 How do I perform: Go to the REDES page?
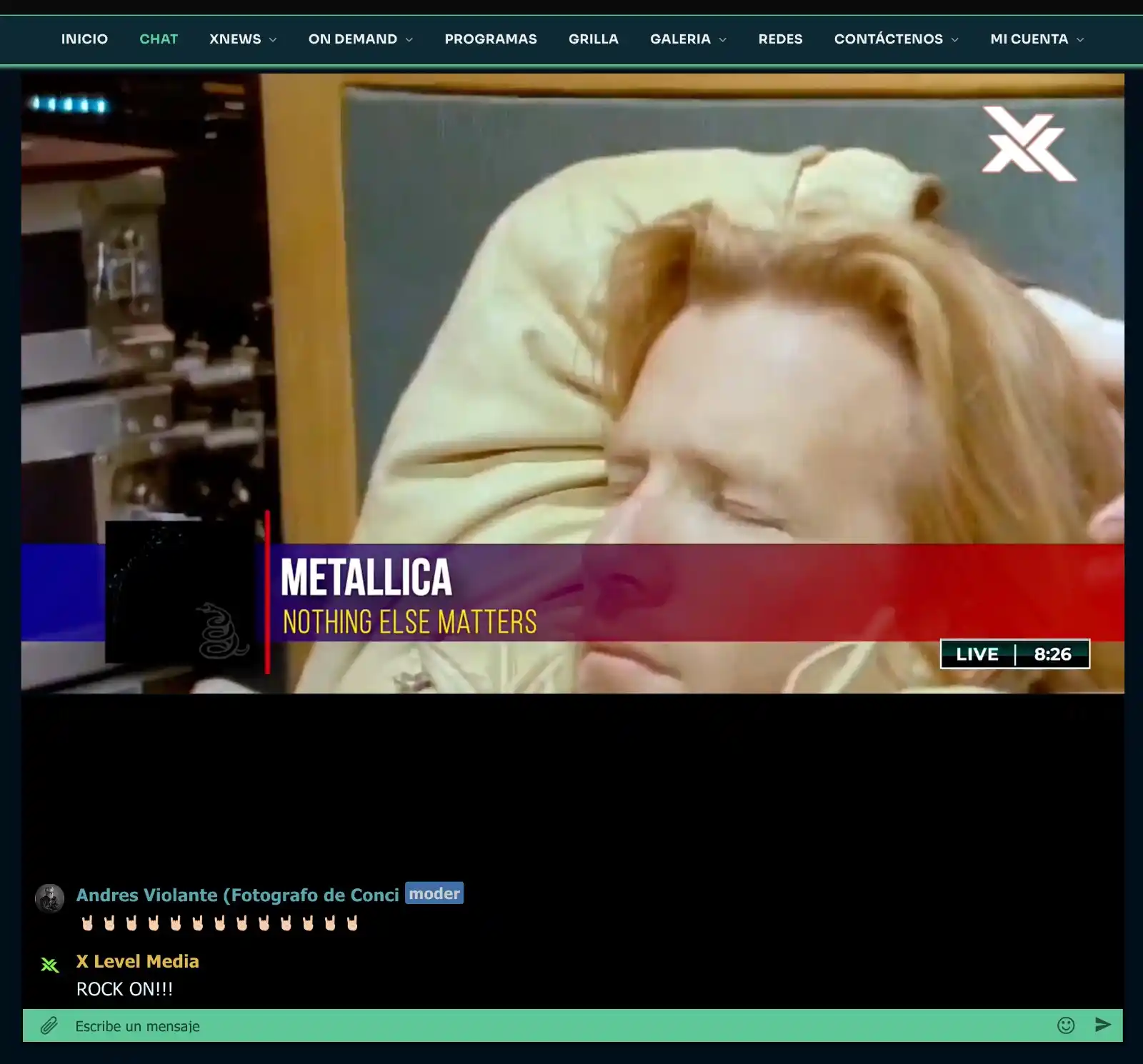(x=780, y=39)
